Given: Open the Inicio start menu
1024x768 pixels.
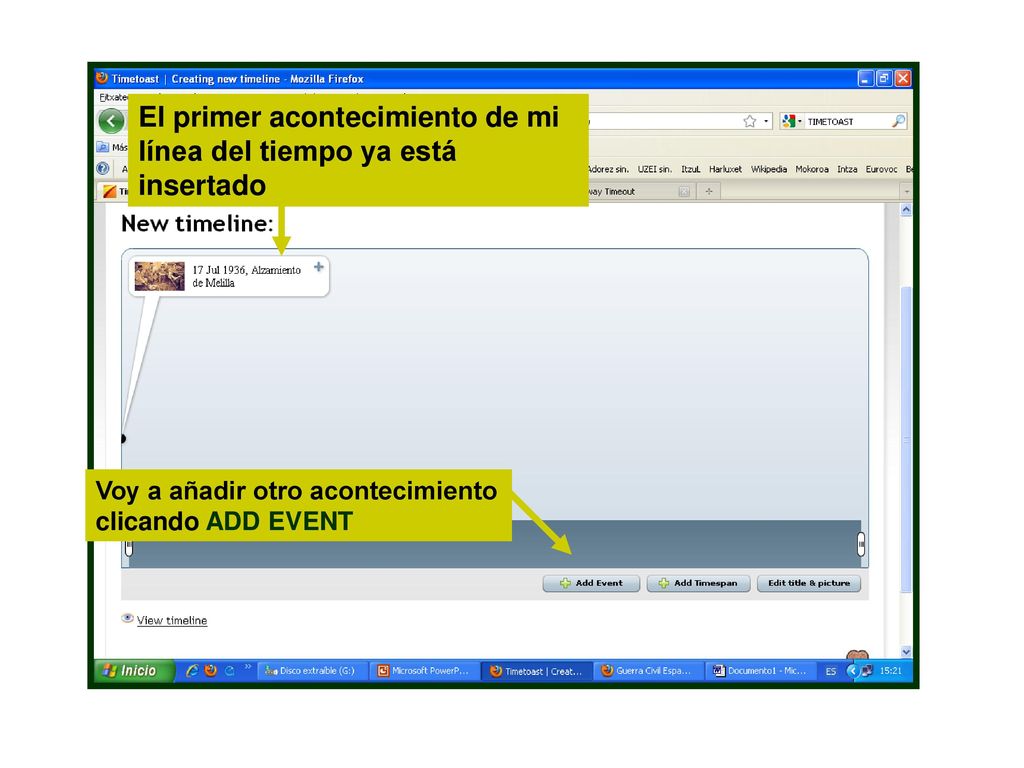Looking at the screenshot, I should 134,671.
